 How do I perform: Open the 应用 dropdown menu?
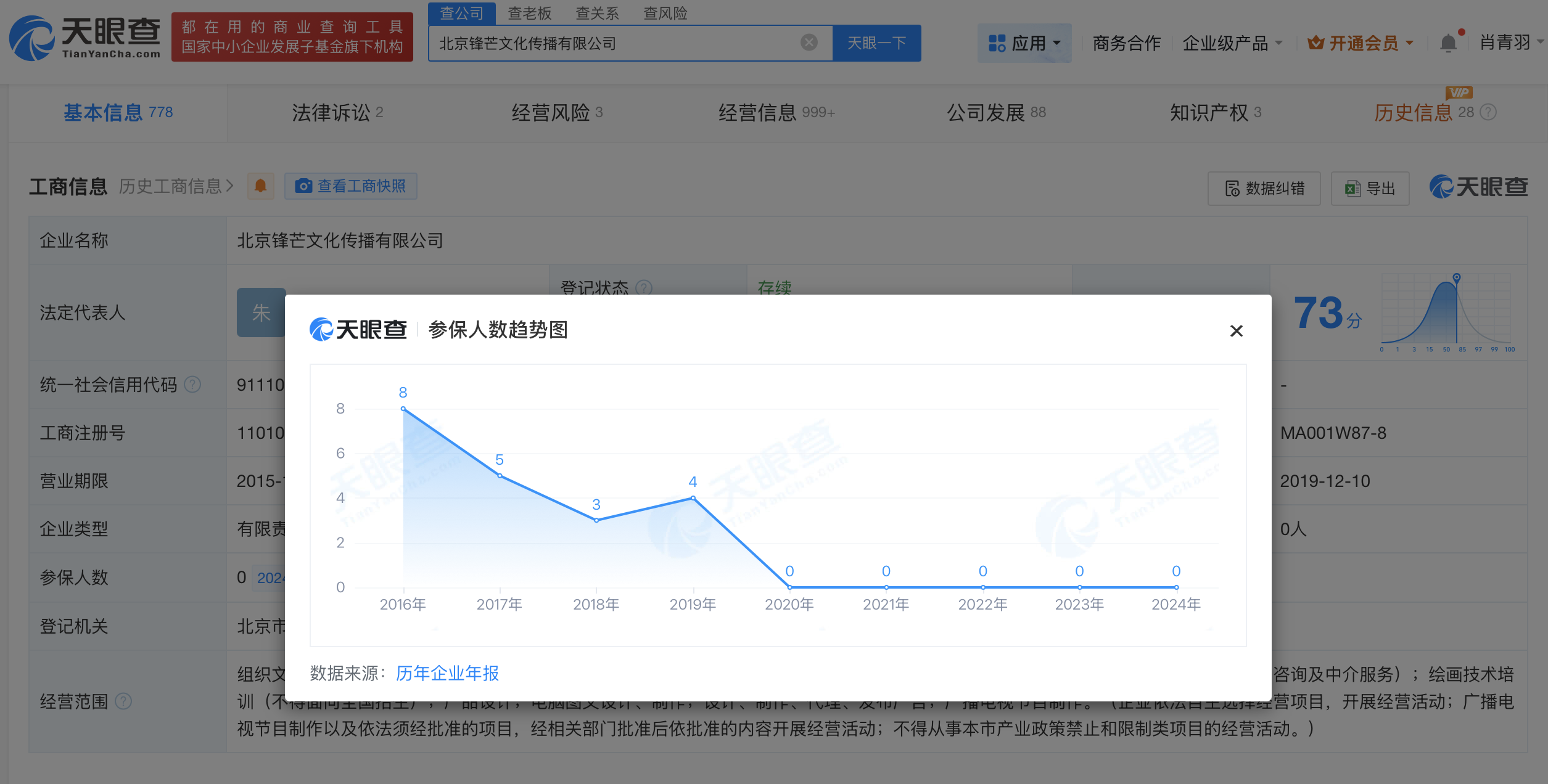point(1024,43)
